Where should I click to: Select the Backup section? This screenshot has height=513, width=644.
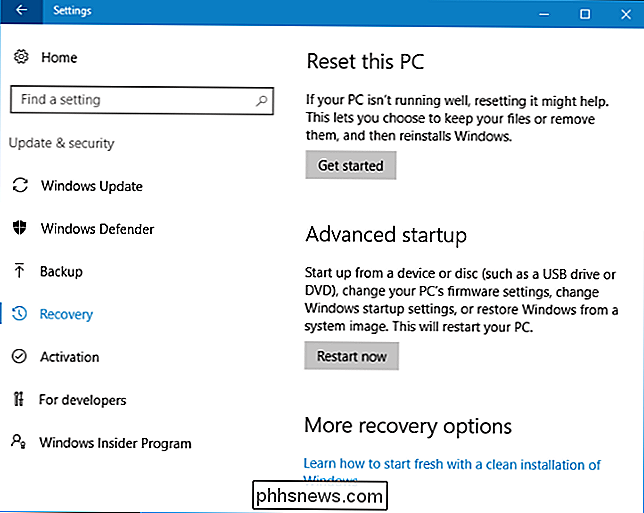[61, 271]
